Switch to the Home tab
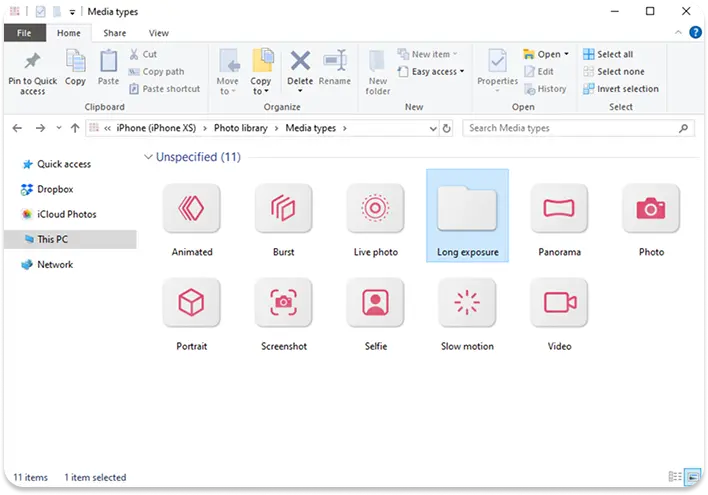This screenshot has height=495, width=708. click(x=69, y=33)
